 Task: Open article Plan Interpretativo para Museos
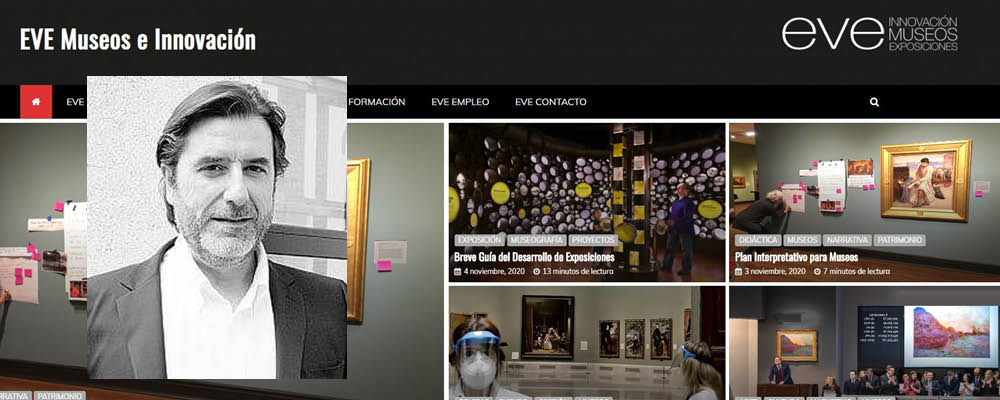[x=797, y=257]
